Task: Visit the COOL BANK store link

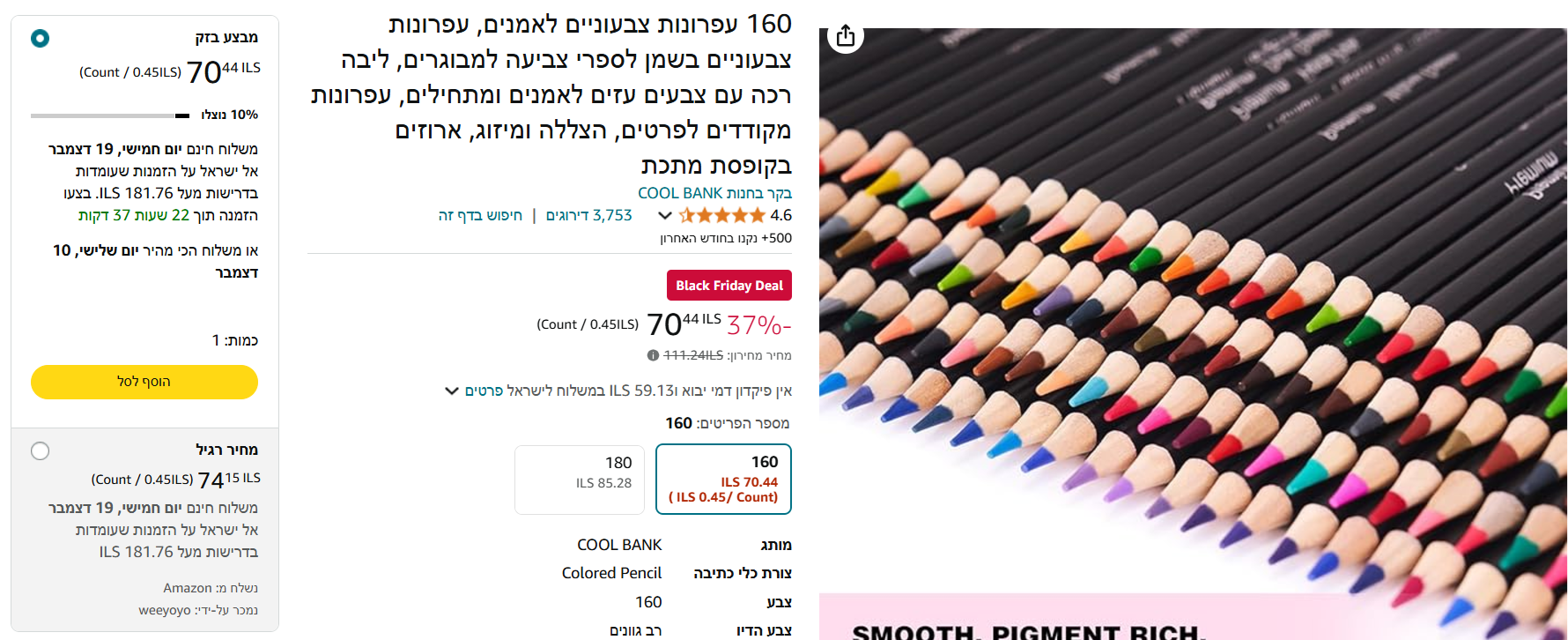Action: (x=714, y=193)
